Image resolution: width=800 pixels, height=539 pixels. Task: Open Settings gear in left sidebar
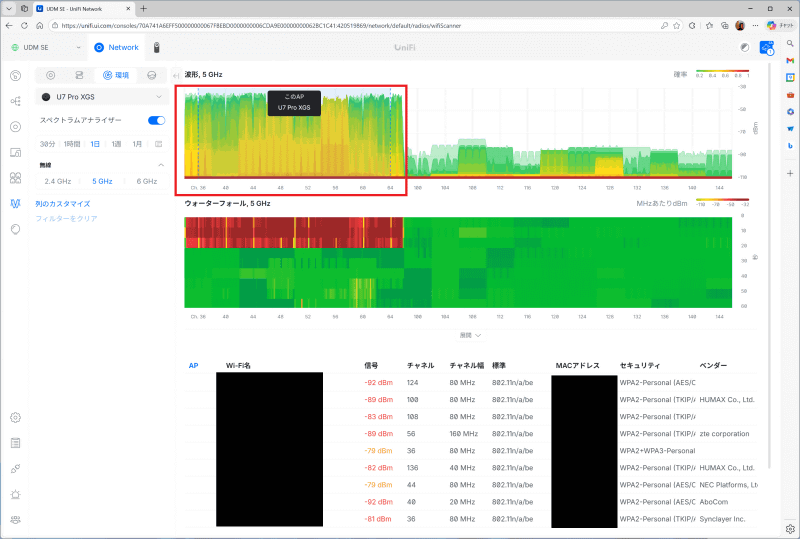pyautogui.click(x=16, y=418)
